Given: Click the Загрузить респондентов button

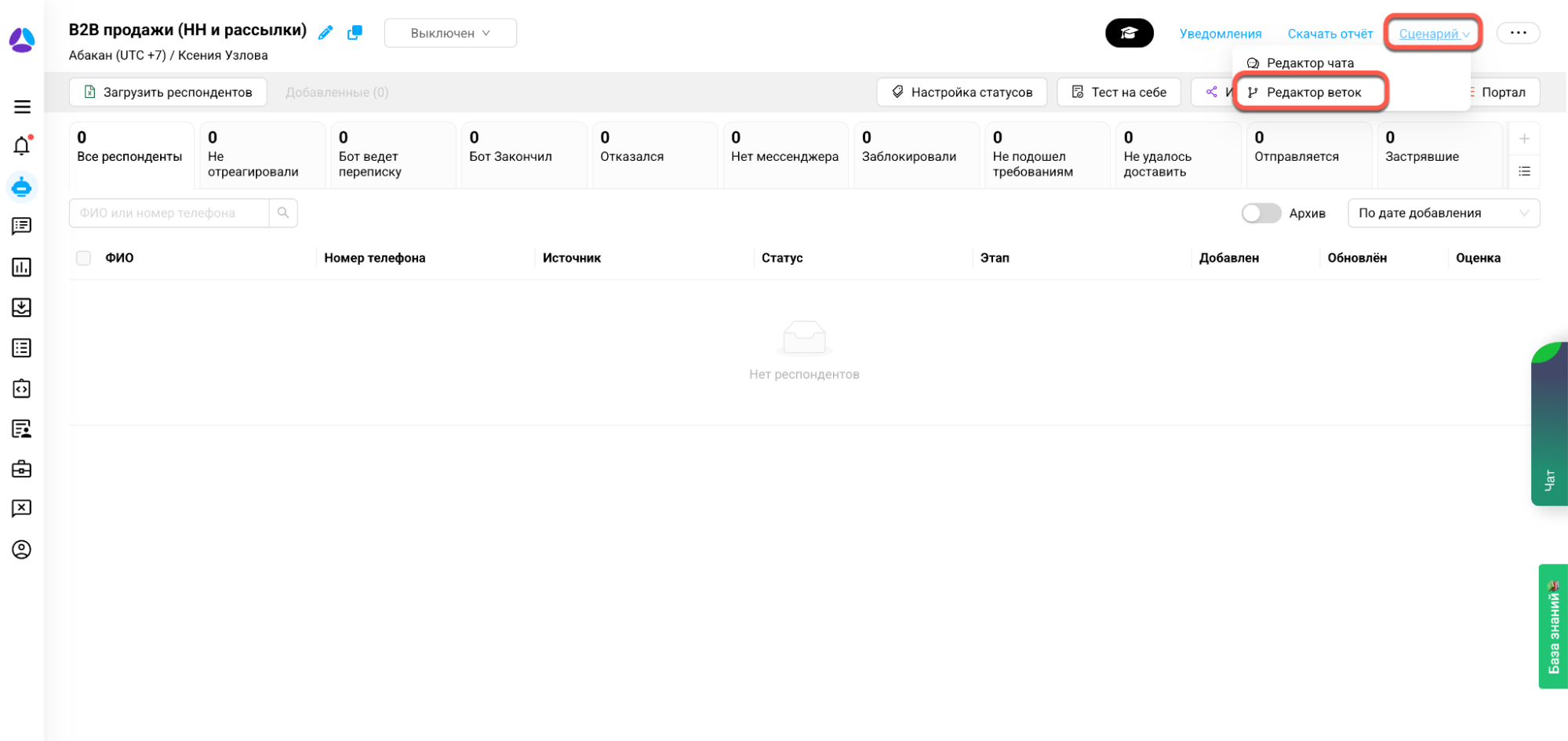Looking at the screenshot, I should tap(168, 93).
